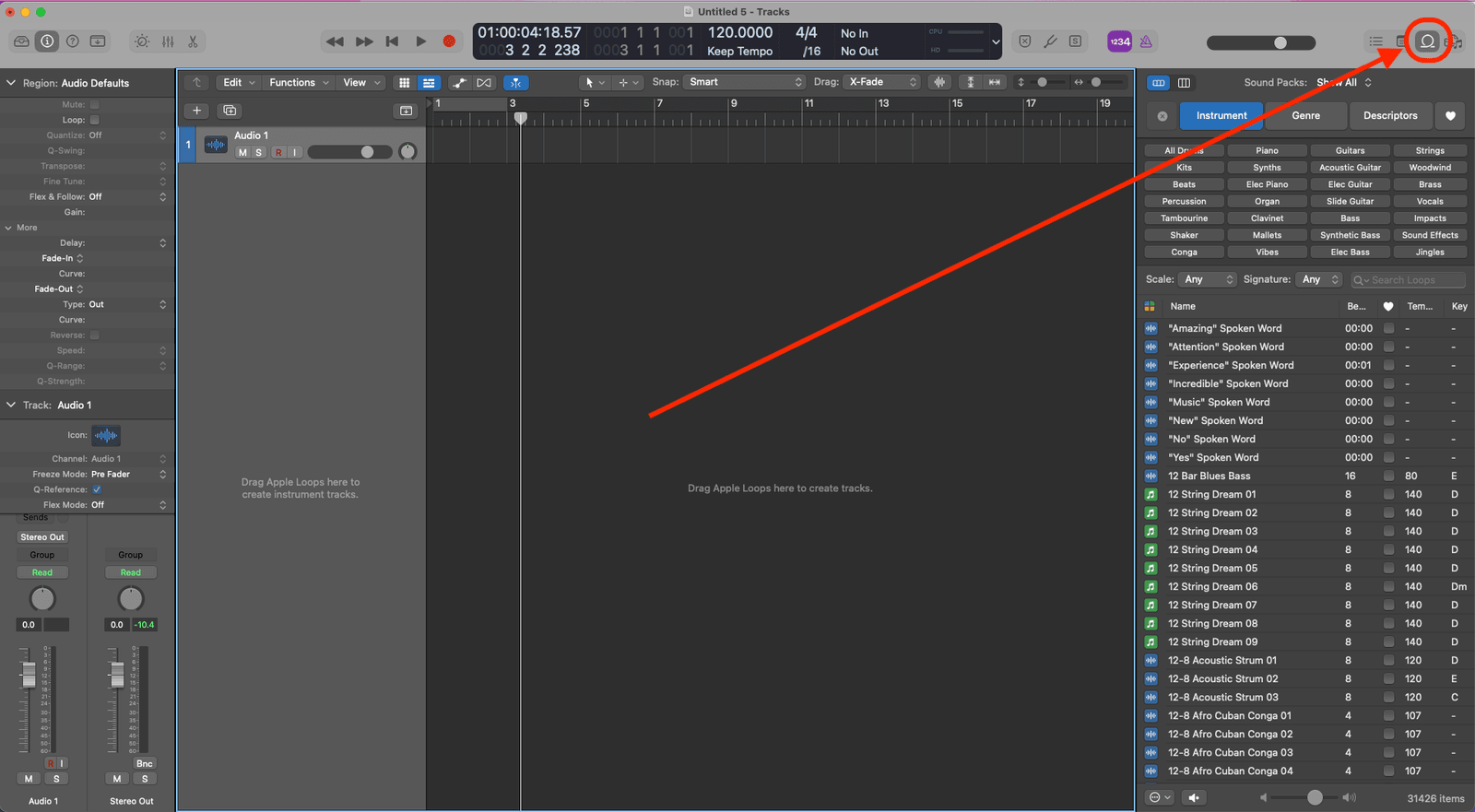The height and width of the screenshot is (812, 1475).
Task: Toggle Horizontal Auto Zoom button
Action: (995, 82)
